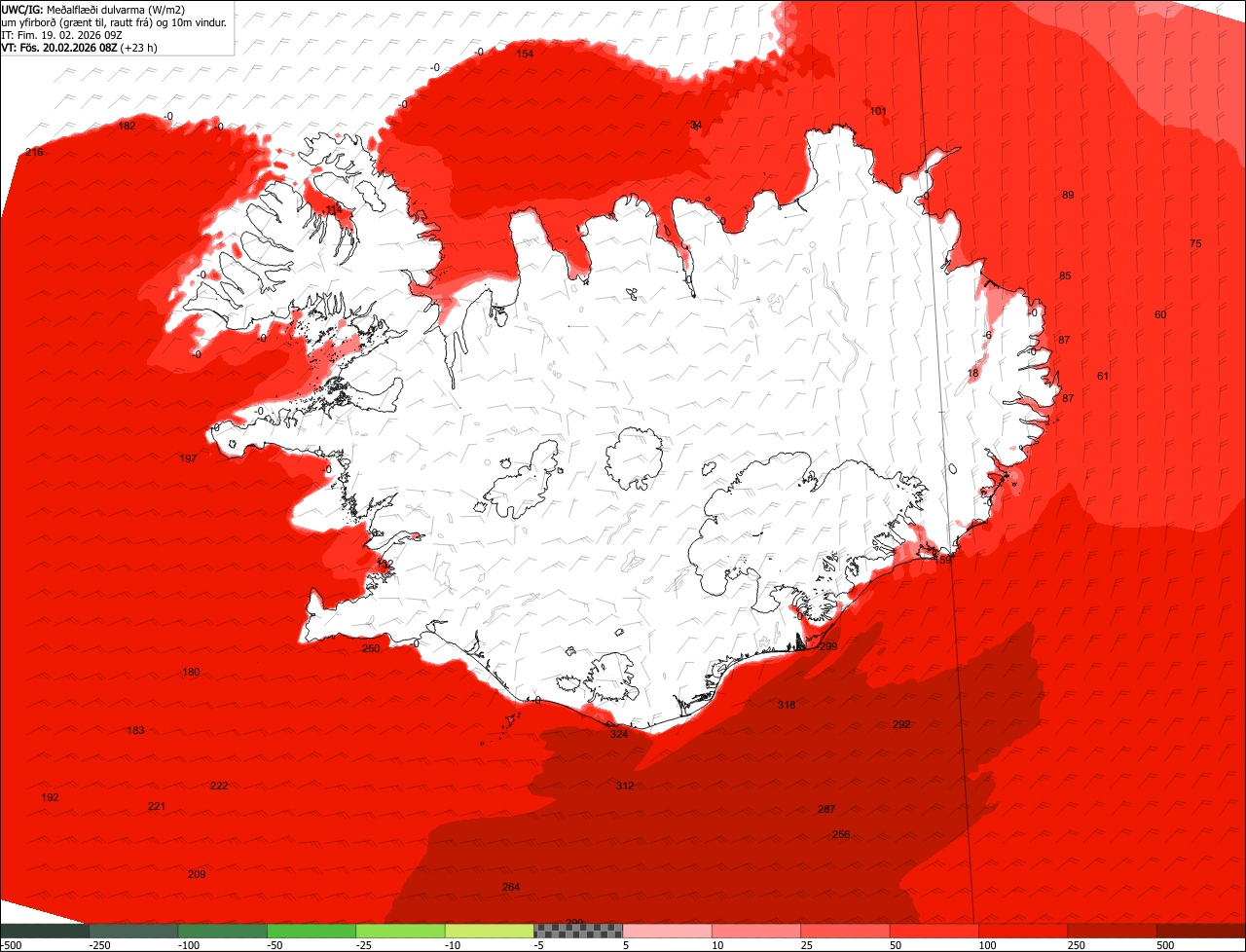This screenshot has height=952, width=1246.
Task: Click the legend label -10
Action: click(x=454, y=945)
